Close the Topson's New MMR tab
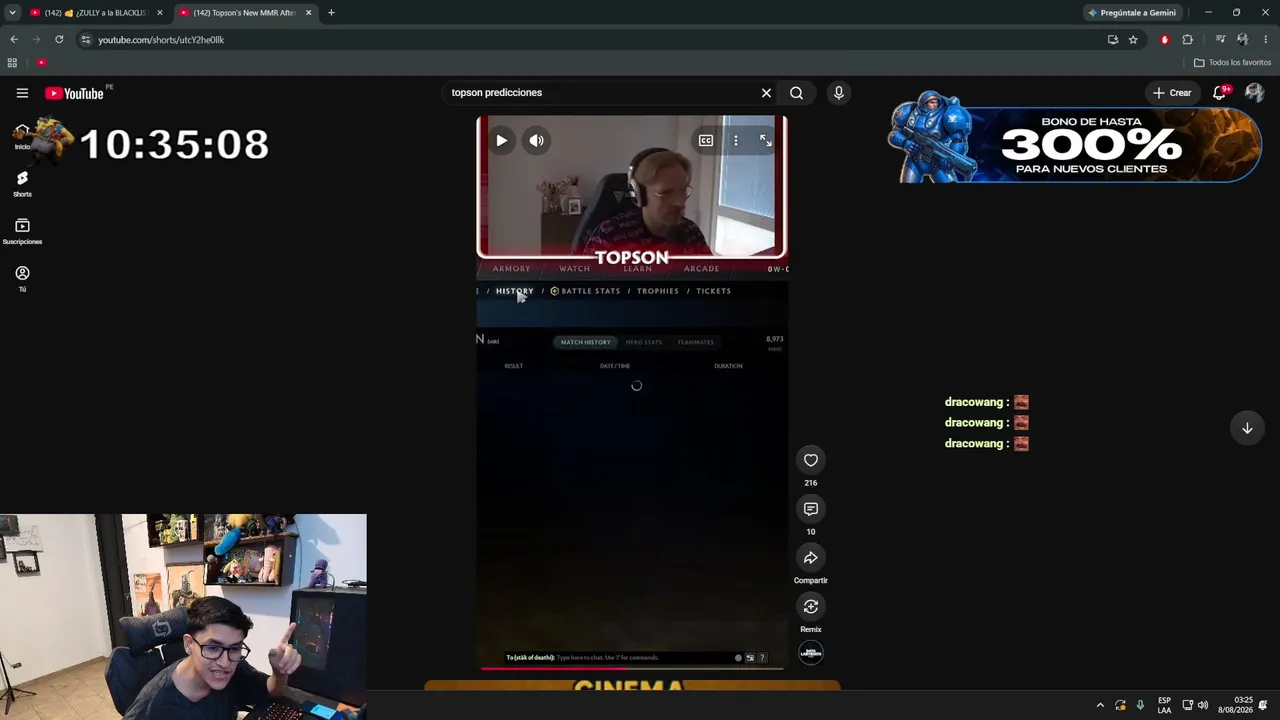Screen dimensions: 1280x720 (x=308, y=13)
